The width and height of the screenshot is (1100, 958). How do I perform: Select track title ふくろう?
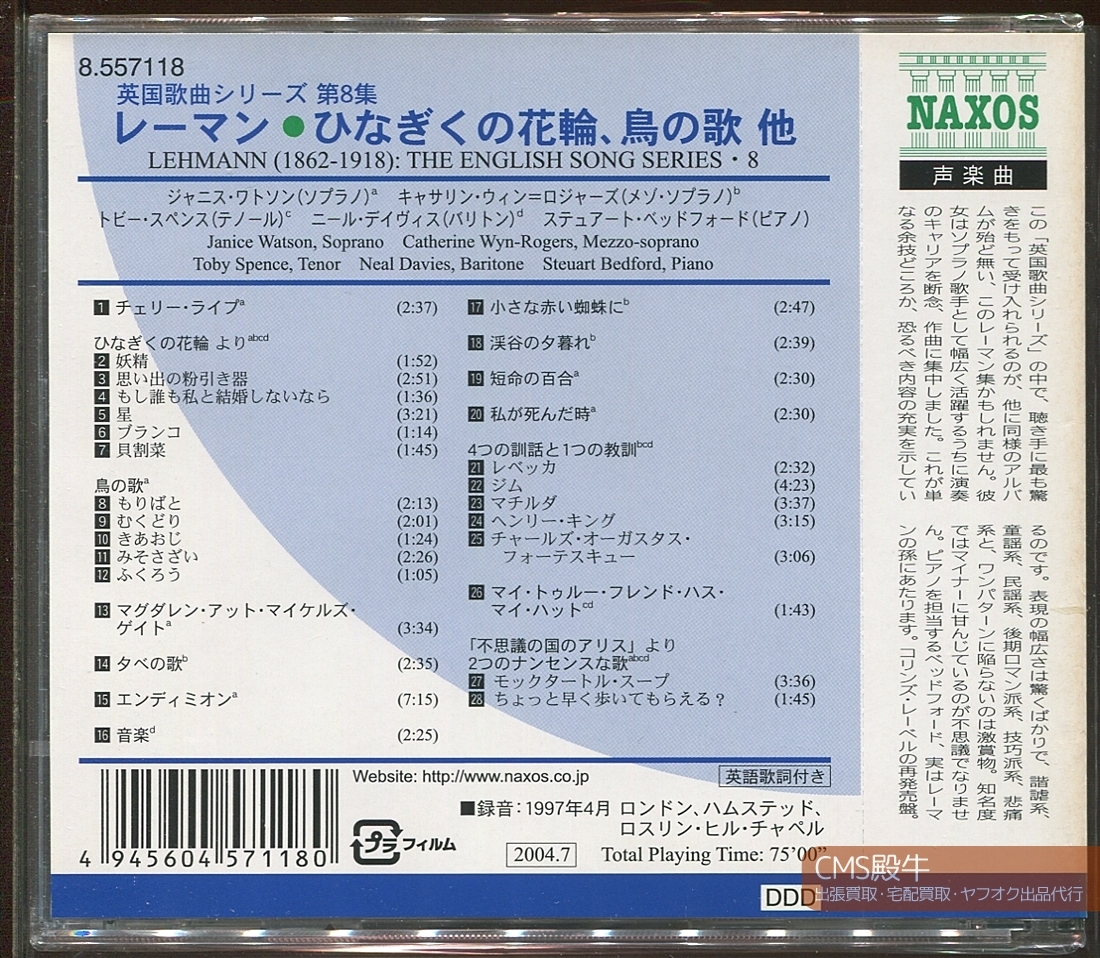coord(149,574)
